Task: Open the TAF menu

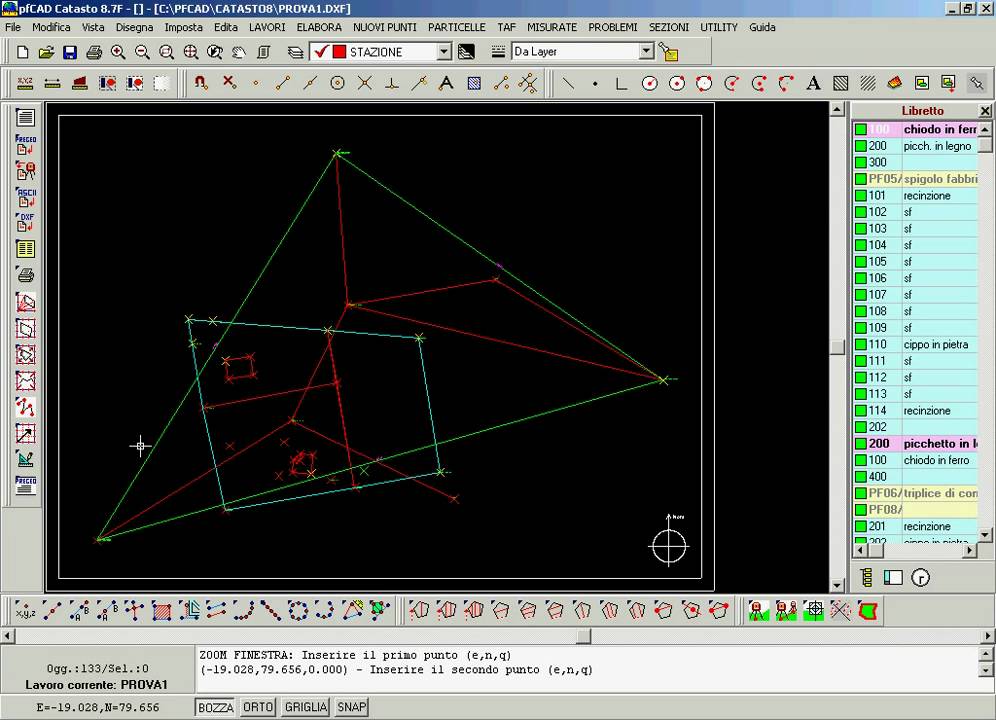Action: pos(506,27)
